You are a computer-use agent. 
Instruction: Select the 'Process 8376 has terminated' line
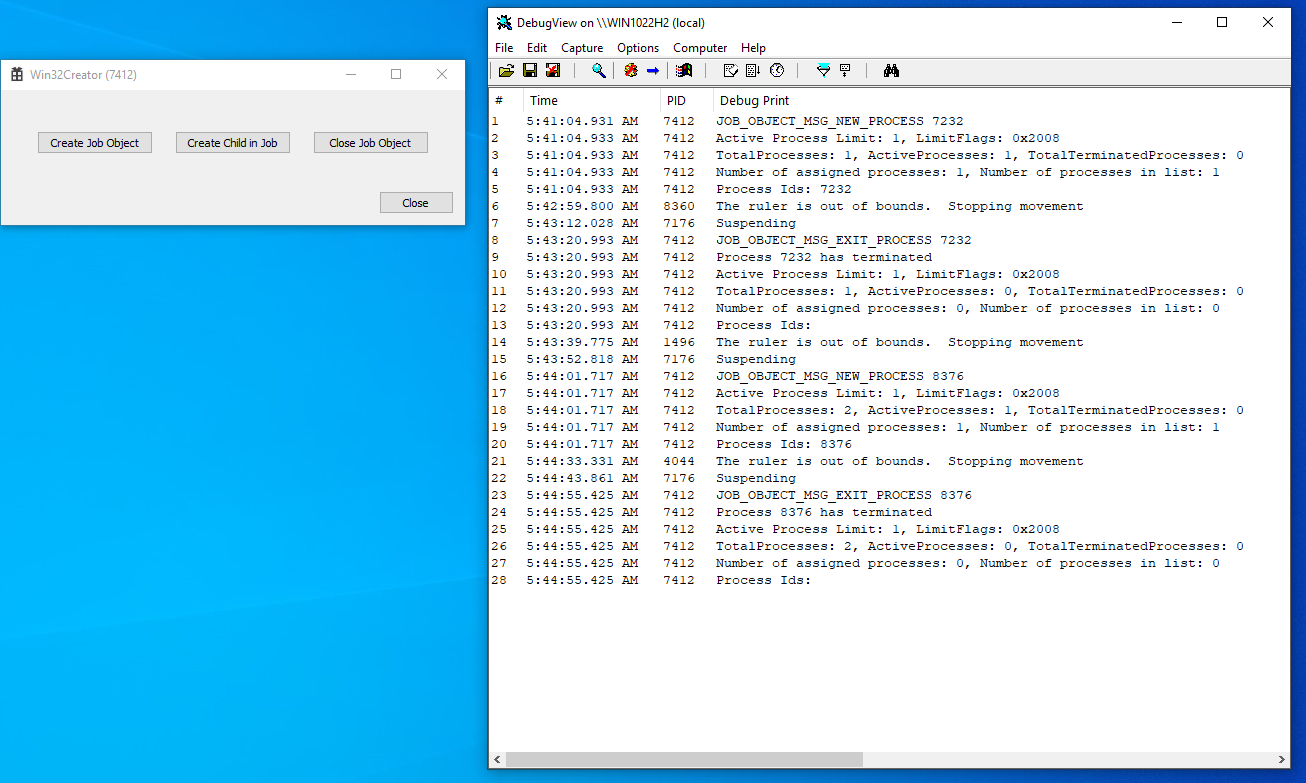coord(824,512)
